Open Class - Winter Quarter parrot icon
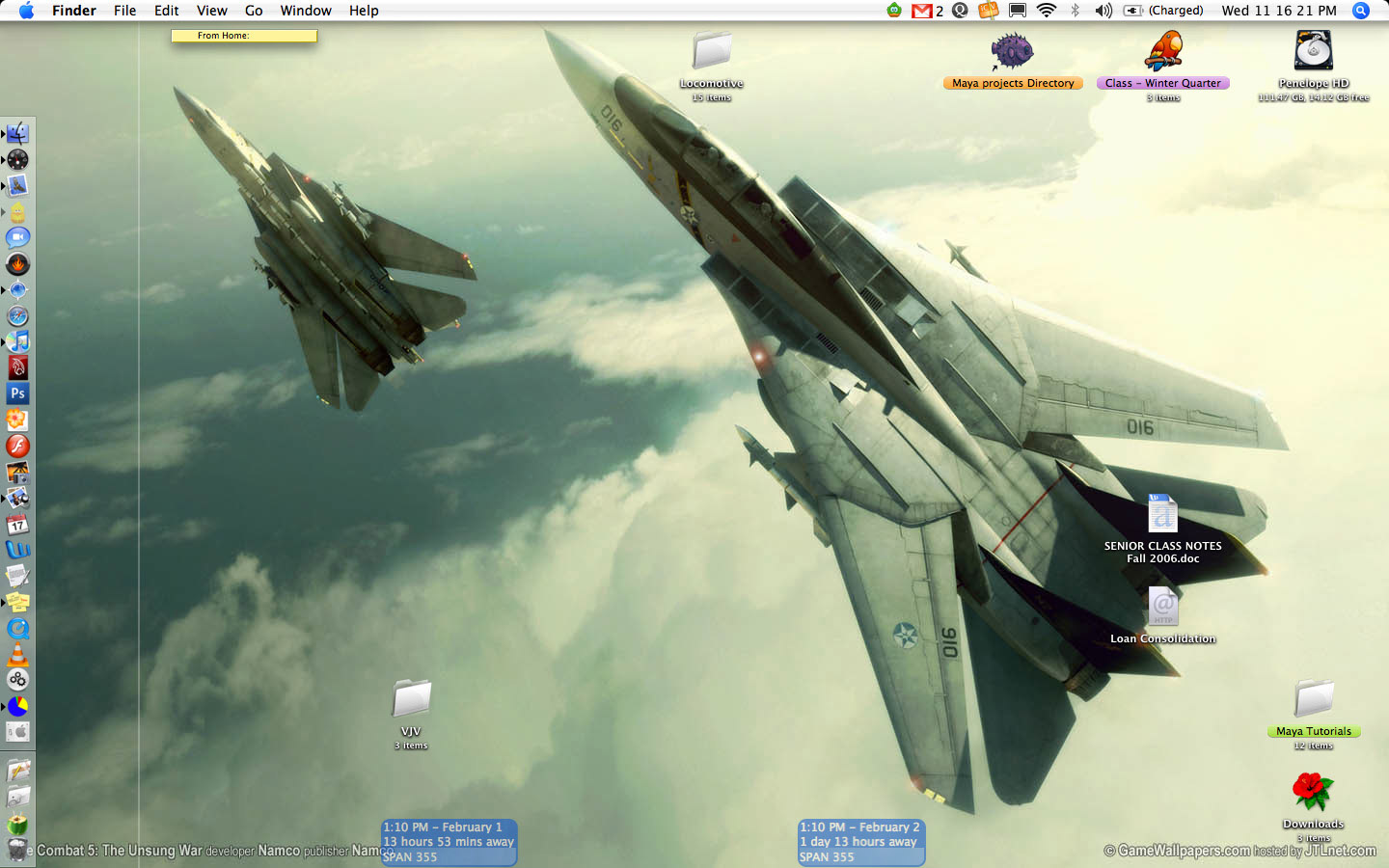1389x868 pixels. pos(1163,51)
